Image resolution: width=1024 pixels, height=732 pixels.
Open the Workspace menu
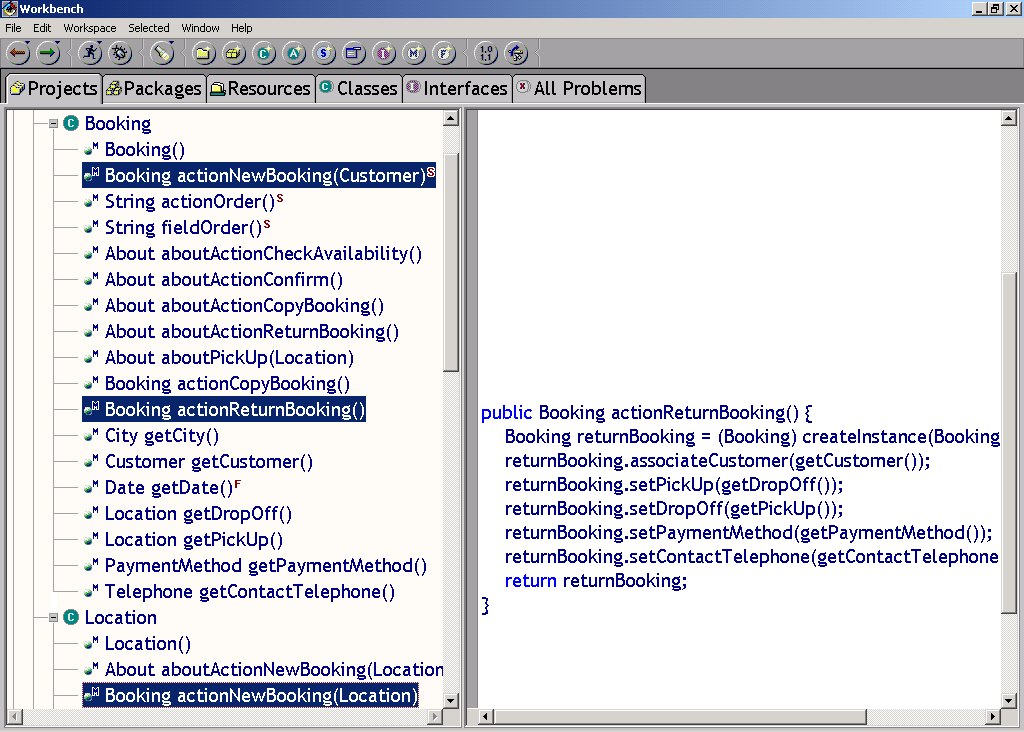89,28
